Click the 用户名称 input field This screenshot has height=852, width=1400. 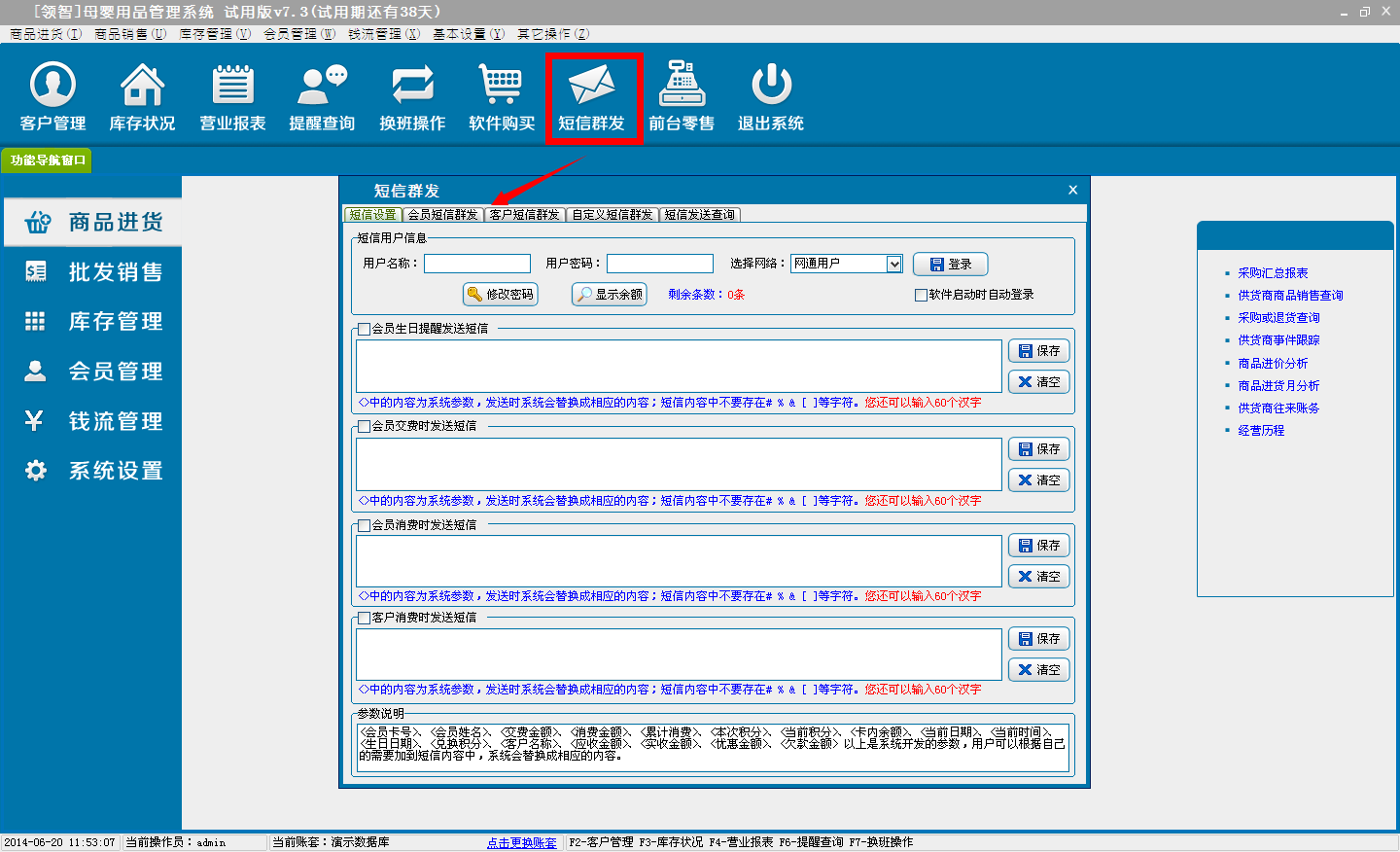point(477,264)
